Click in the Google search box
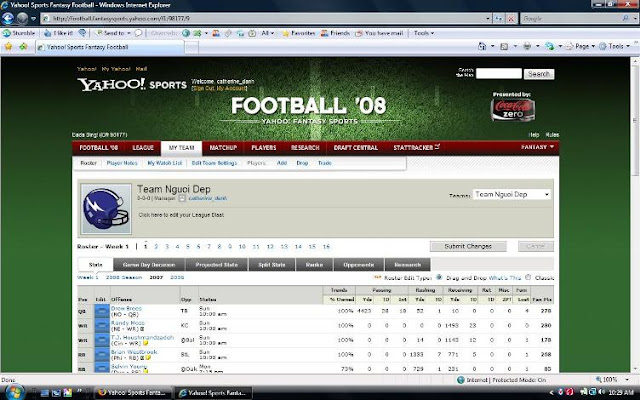 (570, 18)
